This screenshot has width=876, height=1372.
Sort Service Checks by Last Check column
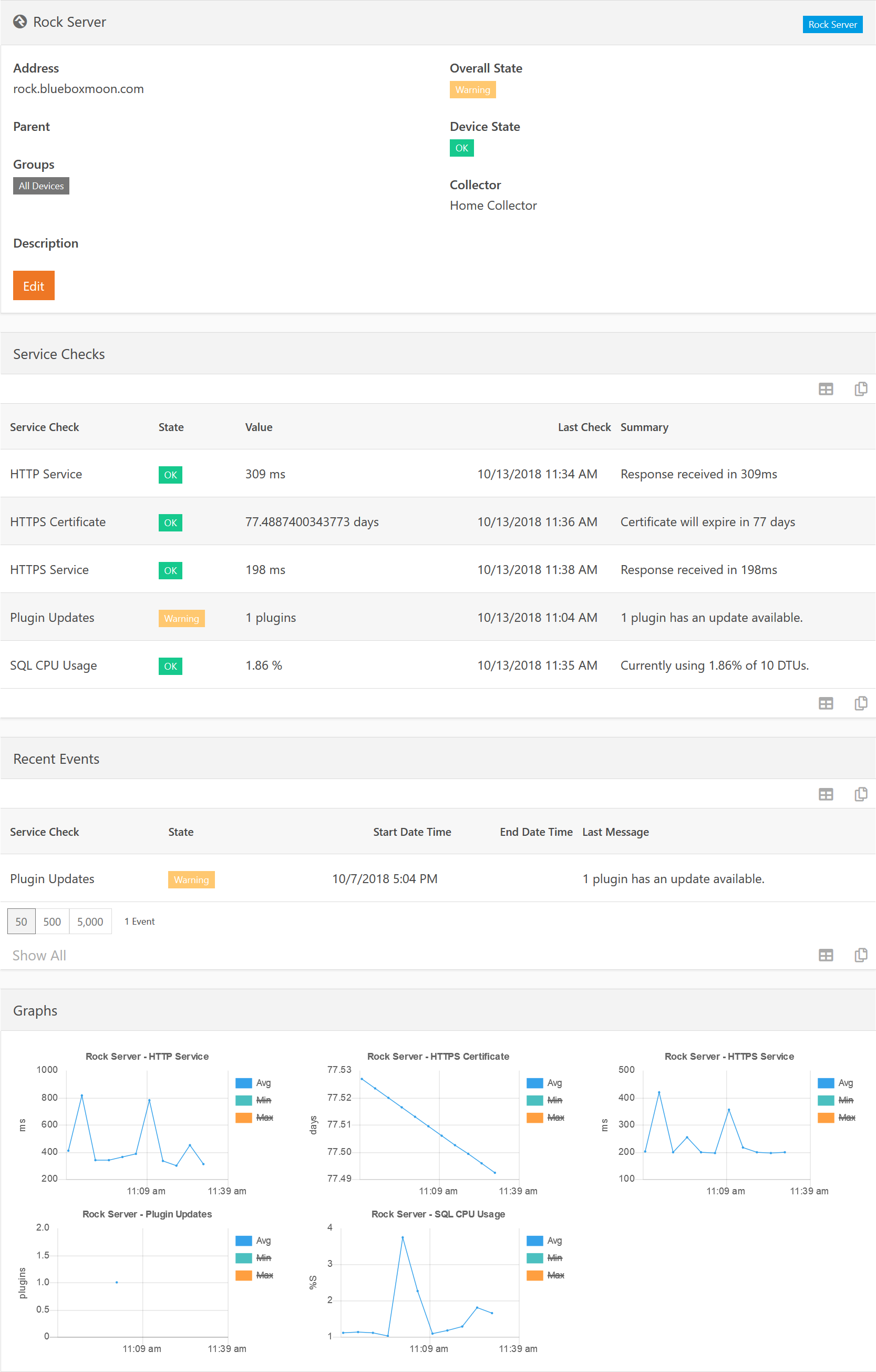click(584, 427)
